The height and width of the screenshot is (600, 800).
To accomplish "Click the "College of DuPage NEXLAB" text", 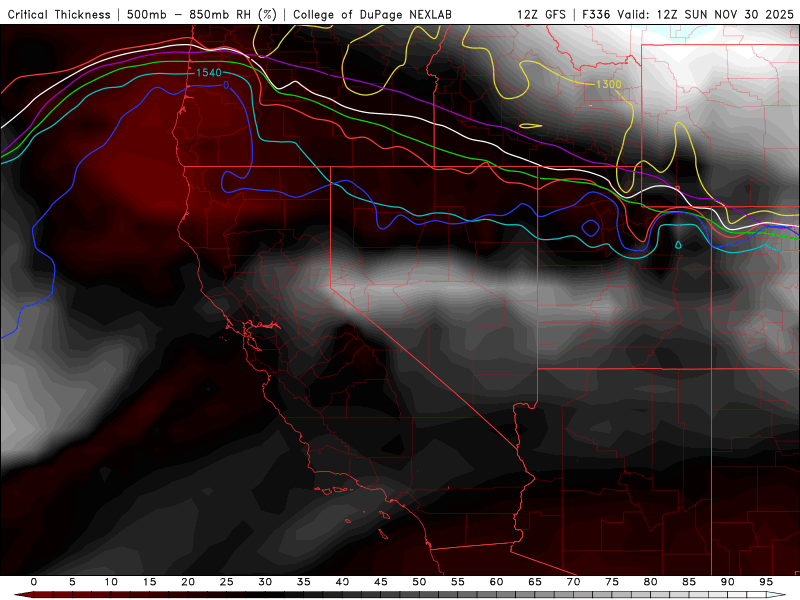I will click(372, 15).
